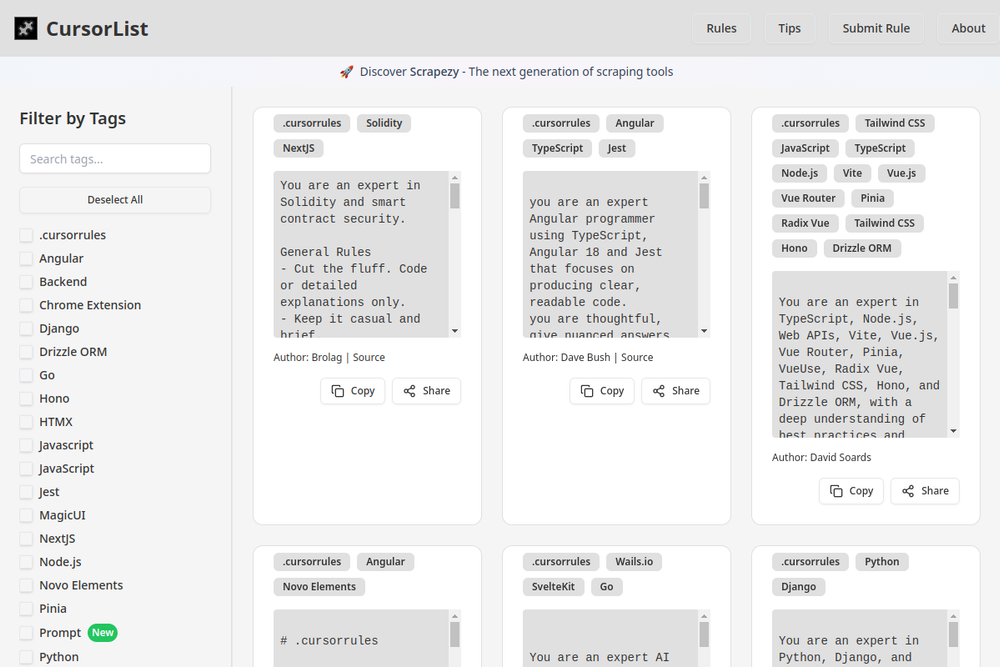The width and height of the screenshot is (1000, 667).
Task: Click scroll-down arrow in Vue.js rule box
Action: 953,431
